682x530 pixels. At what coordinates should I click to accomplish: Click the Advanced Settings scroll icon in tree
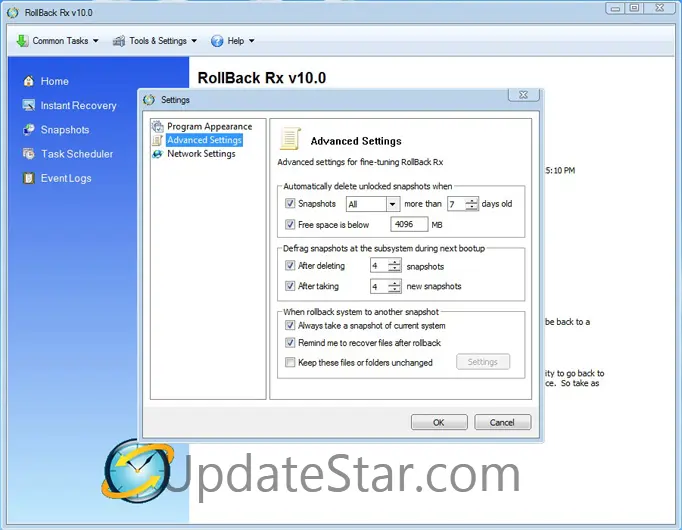(x=157, y=140)
